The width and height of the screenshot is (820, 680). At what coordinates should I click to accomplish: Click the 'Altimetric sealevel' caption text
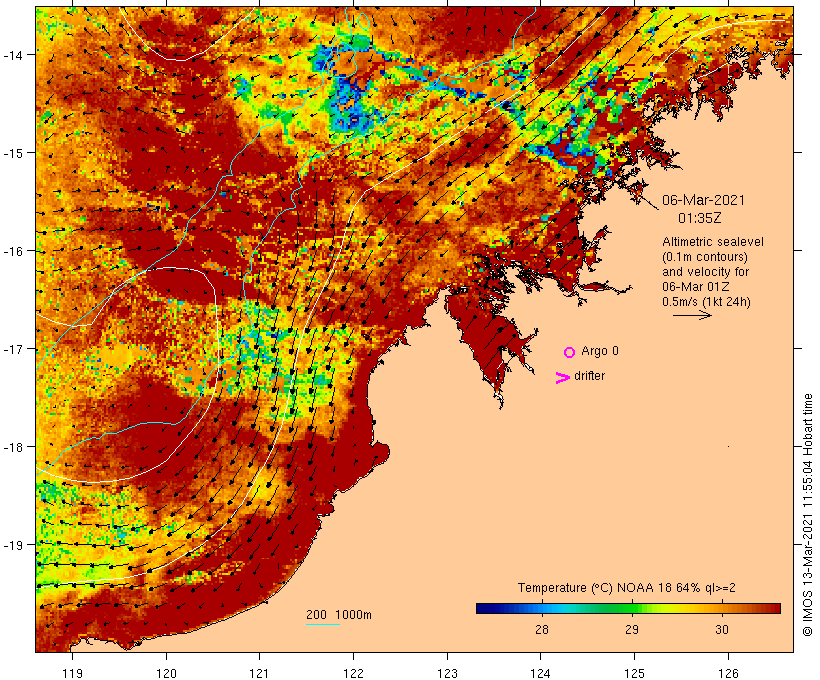coord(713,242)
